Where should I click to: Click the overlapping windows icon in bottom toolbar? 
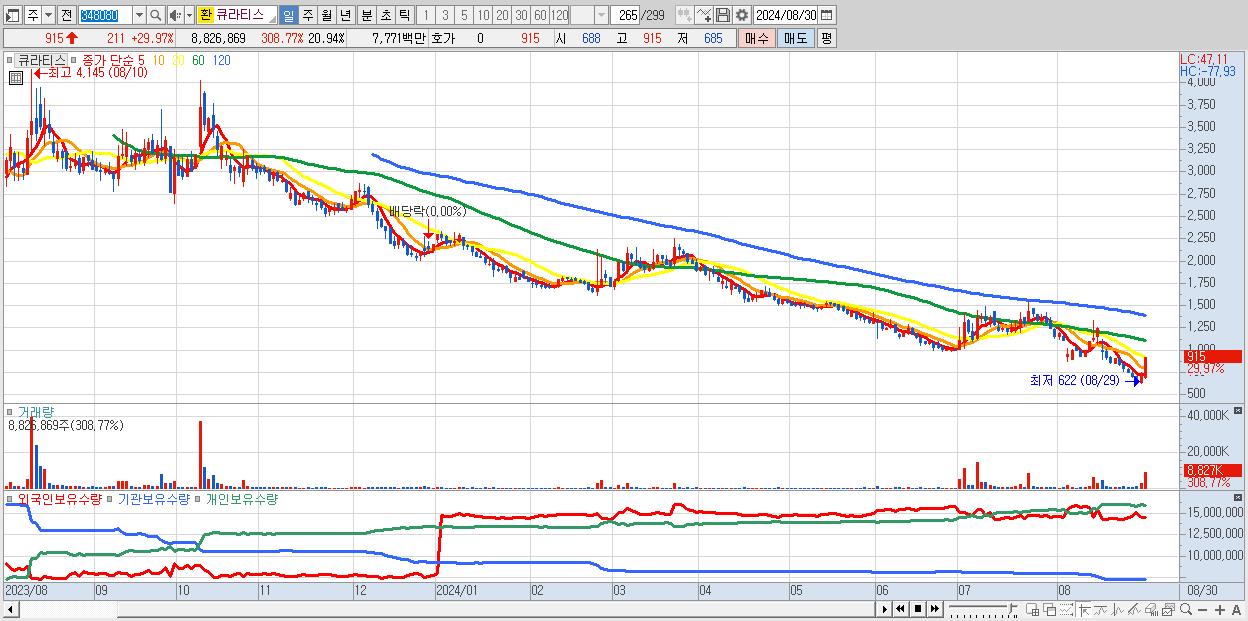coord(1050,610)
